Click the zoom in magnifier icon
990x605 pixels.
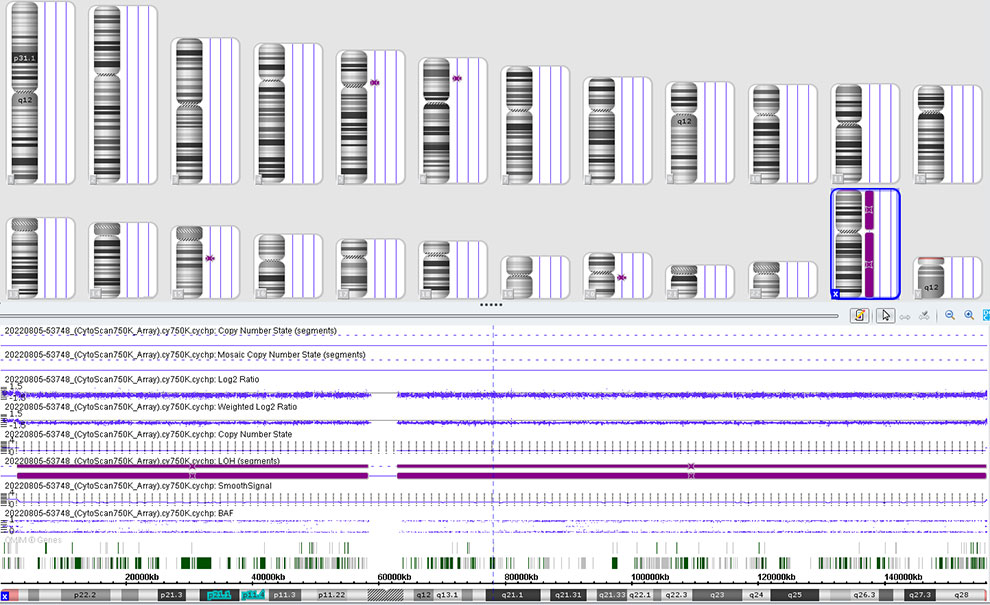point(969,315)
